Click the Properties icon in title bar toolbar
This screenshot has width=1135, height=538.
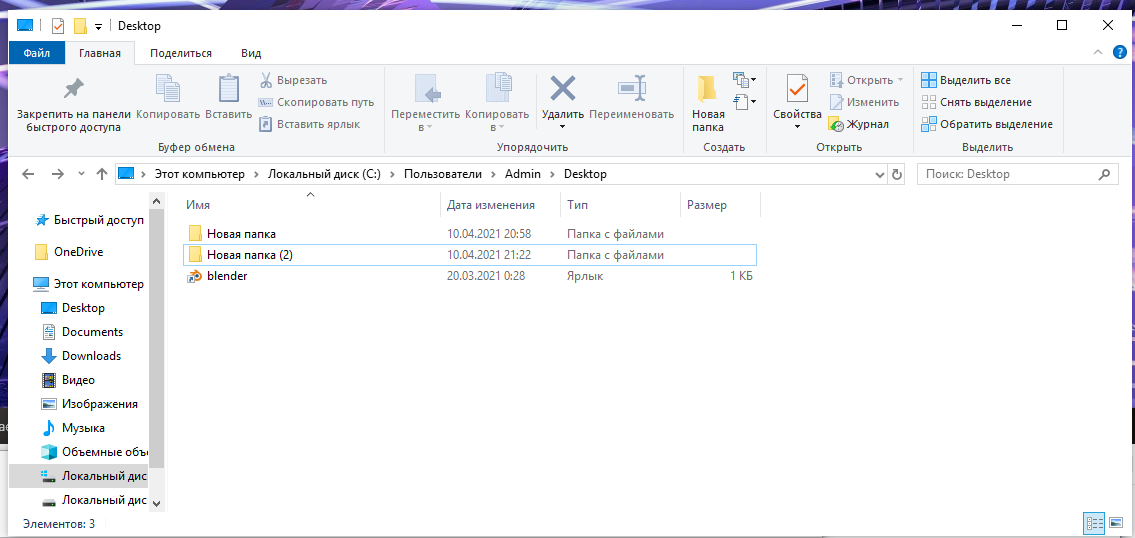coord(58,26)
